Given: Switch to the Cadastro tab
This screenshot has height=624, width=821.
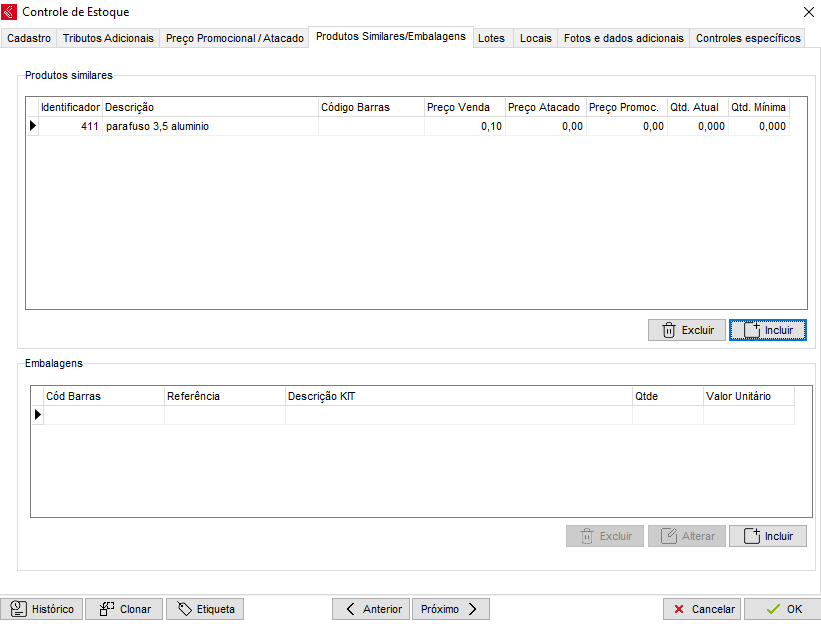Looking at the screenshot, I should (29, 38).
